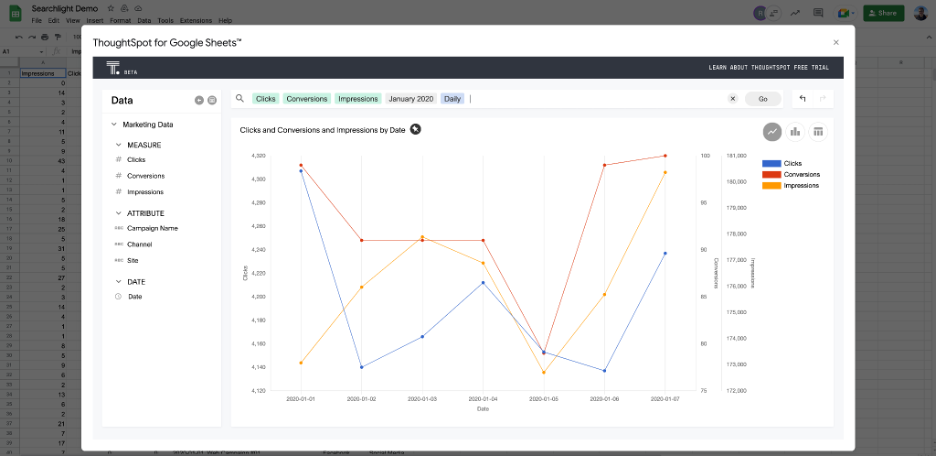The image size is (936, 456).
Task: Click the Sheets undo icon
Action: tap(19, 37)
